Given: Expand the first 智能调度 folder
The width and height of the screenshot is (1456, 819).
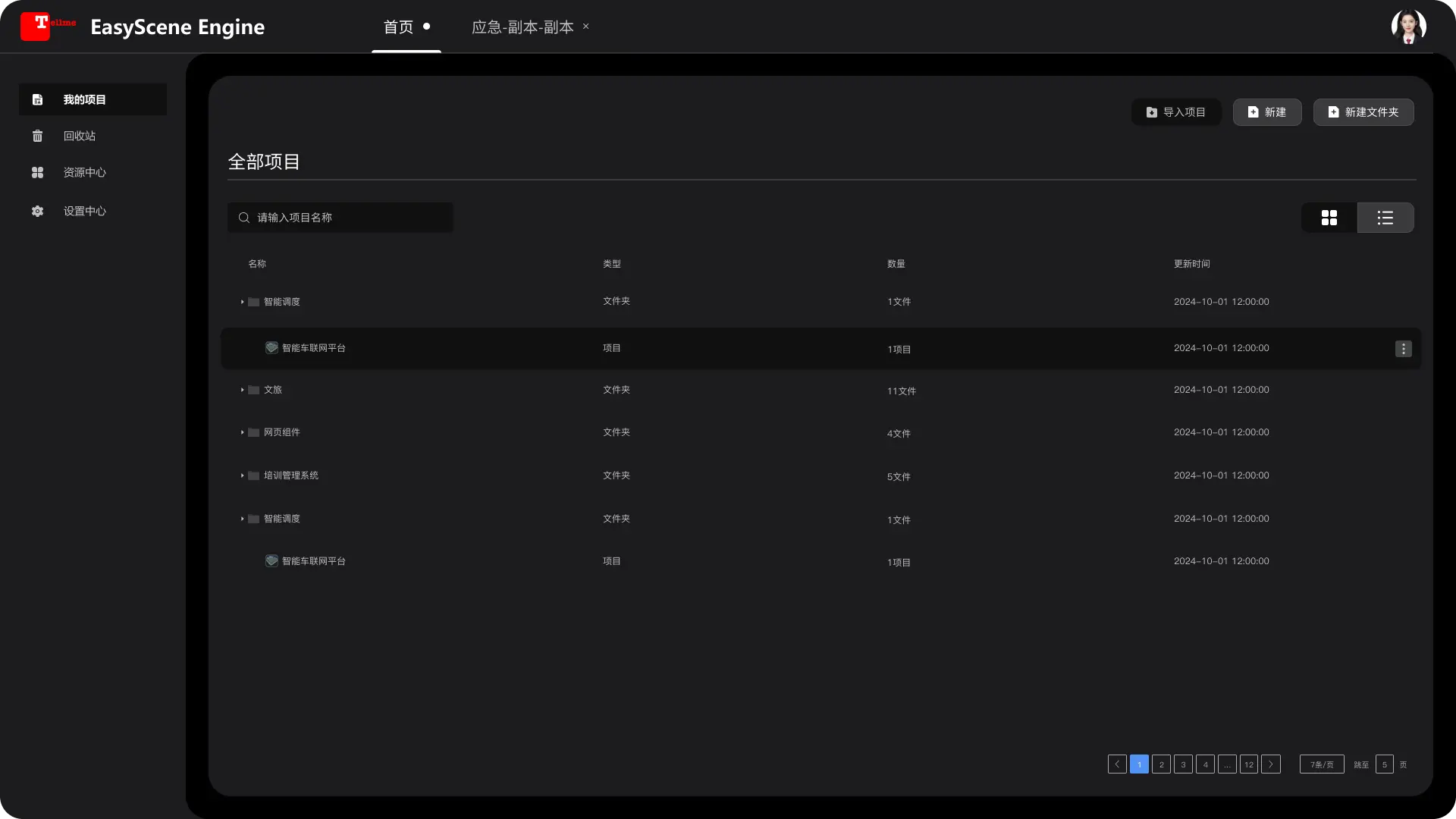Looking at the screenshot, I should click(x=242, y=302).
